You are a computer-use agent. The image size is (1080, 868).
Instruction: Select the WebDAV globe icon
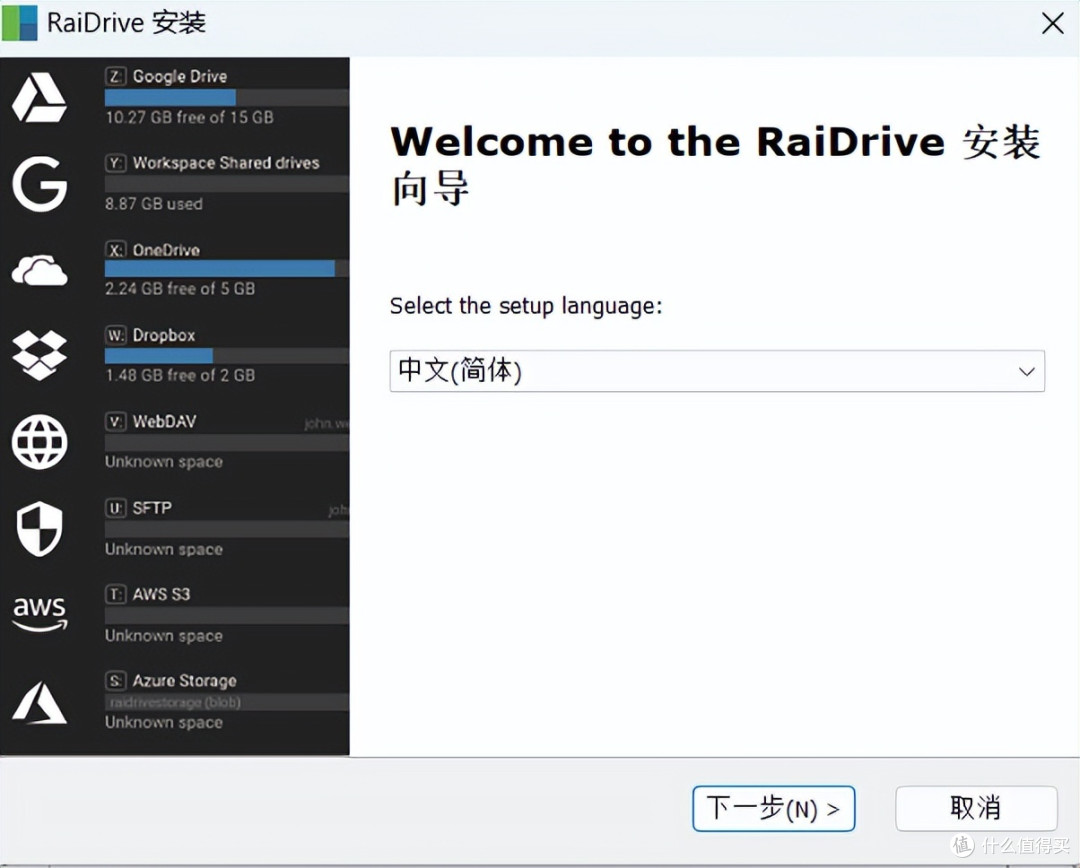point(38,442)
